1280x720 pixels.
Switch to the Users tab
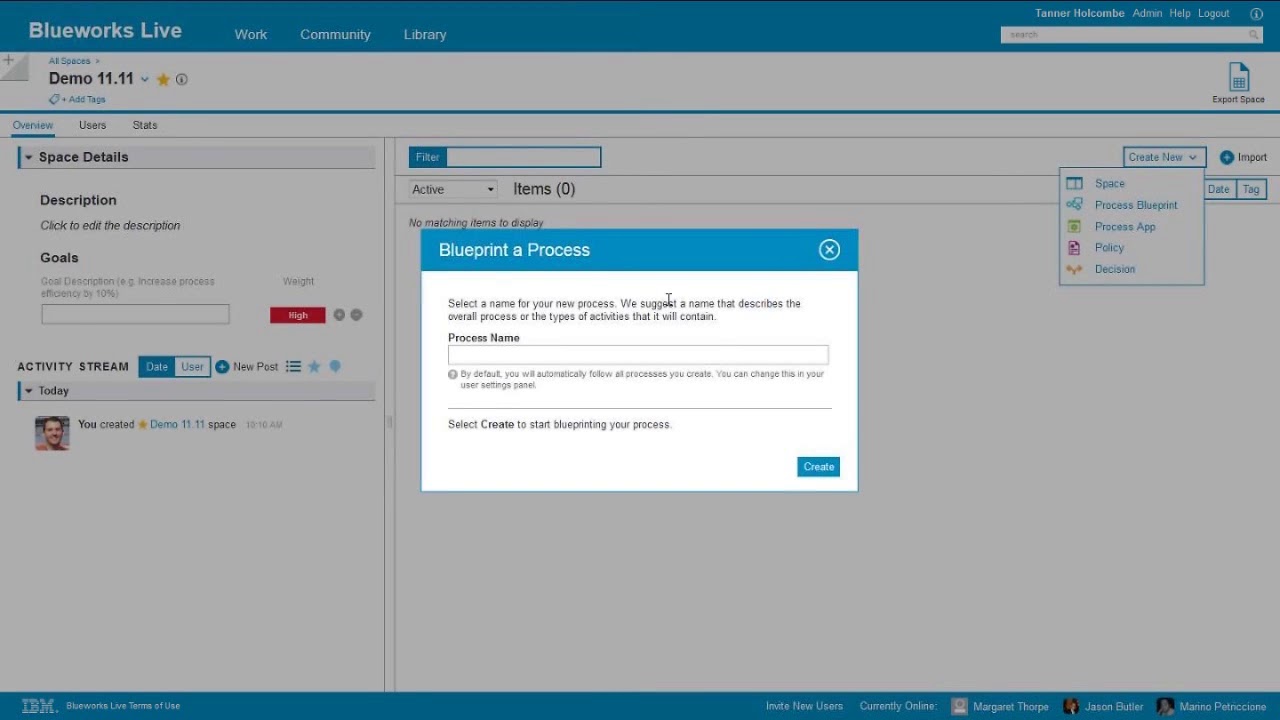pos(92,125)
